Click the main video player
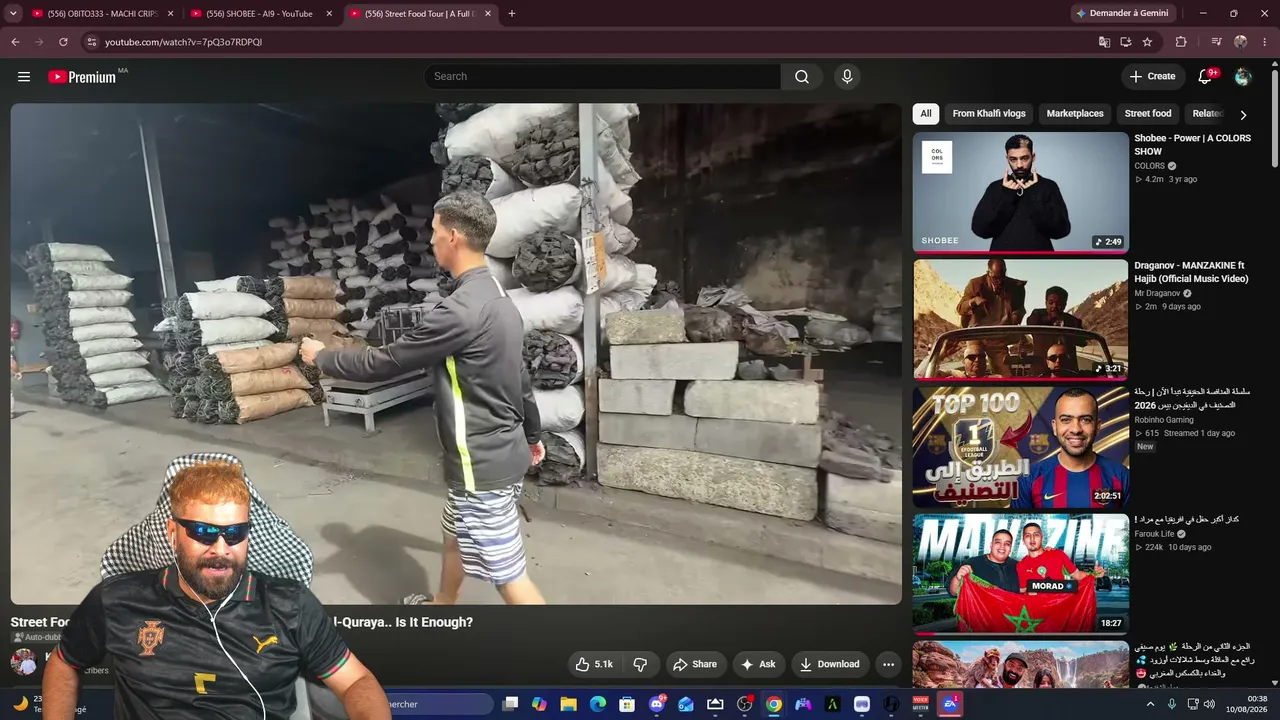 tap(456, 354)
